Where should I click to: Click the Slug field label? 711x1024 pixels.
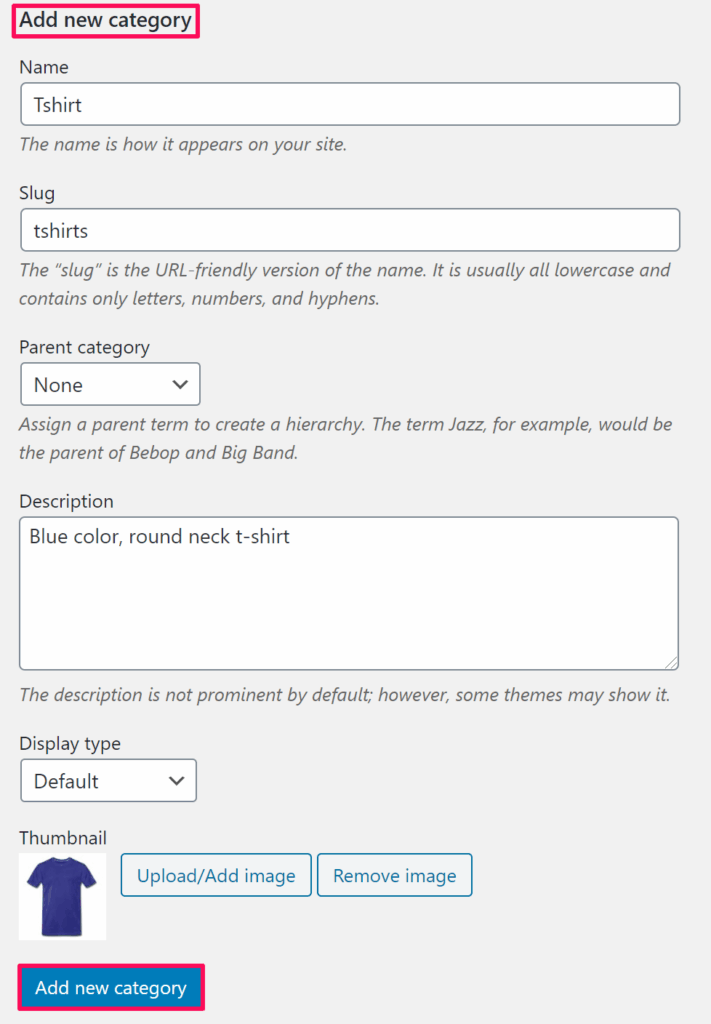(37, 193)
